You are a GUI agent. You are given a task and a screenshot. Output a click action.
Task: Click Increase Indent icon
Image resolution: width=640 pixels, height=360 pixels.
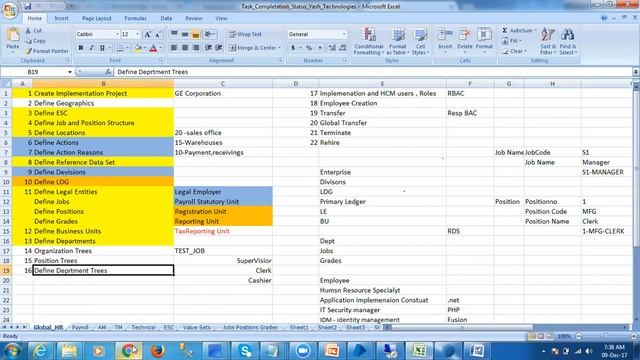(219, 48)
